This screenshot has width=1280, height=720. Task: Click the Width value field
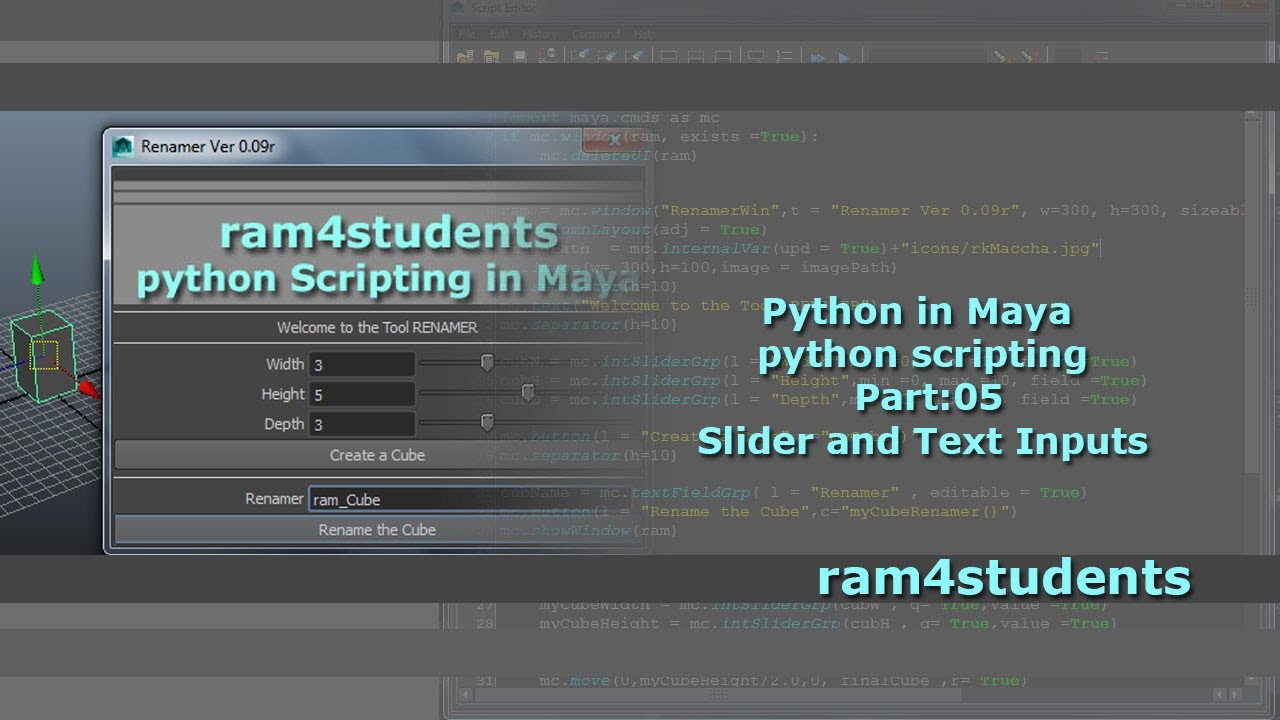tap(361, 365)
